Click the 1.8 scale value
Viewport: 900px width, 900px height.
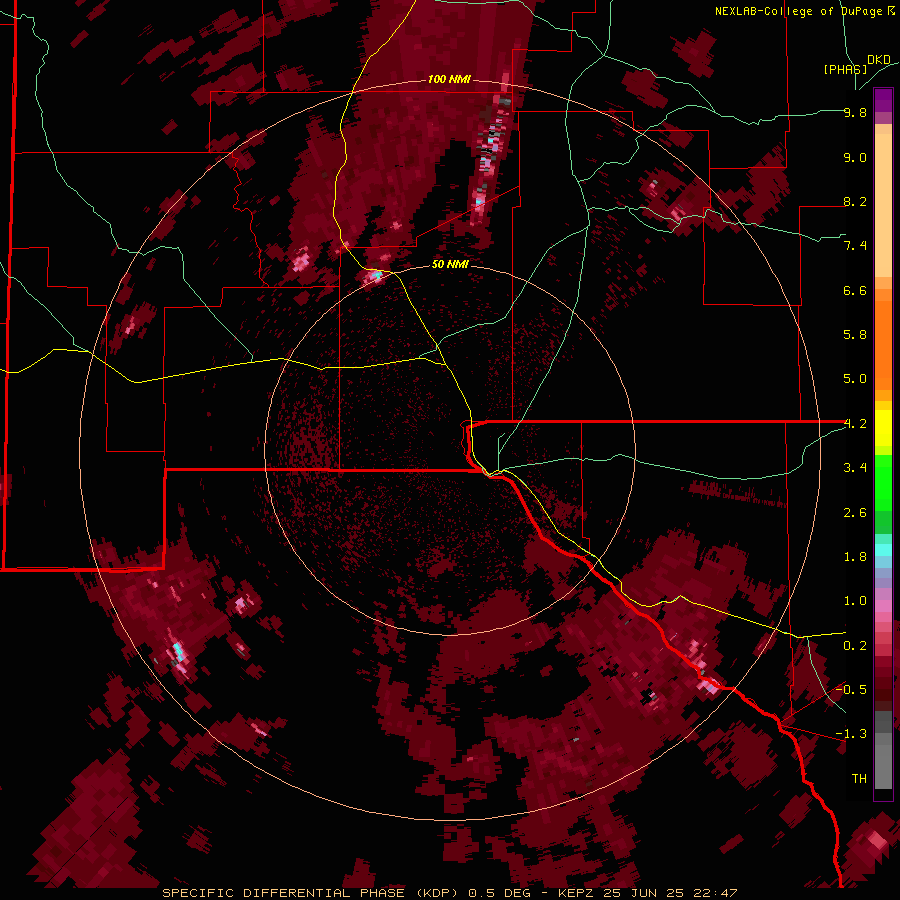click(855, 557)
